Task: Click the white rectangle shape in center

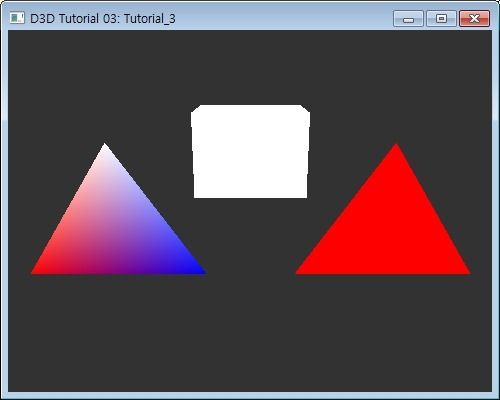Action: [x=250, y=152]
